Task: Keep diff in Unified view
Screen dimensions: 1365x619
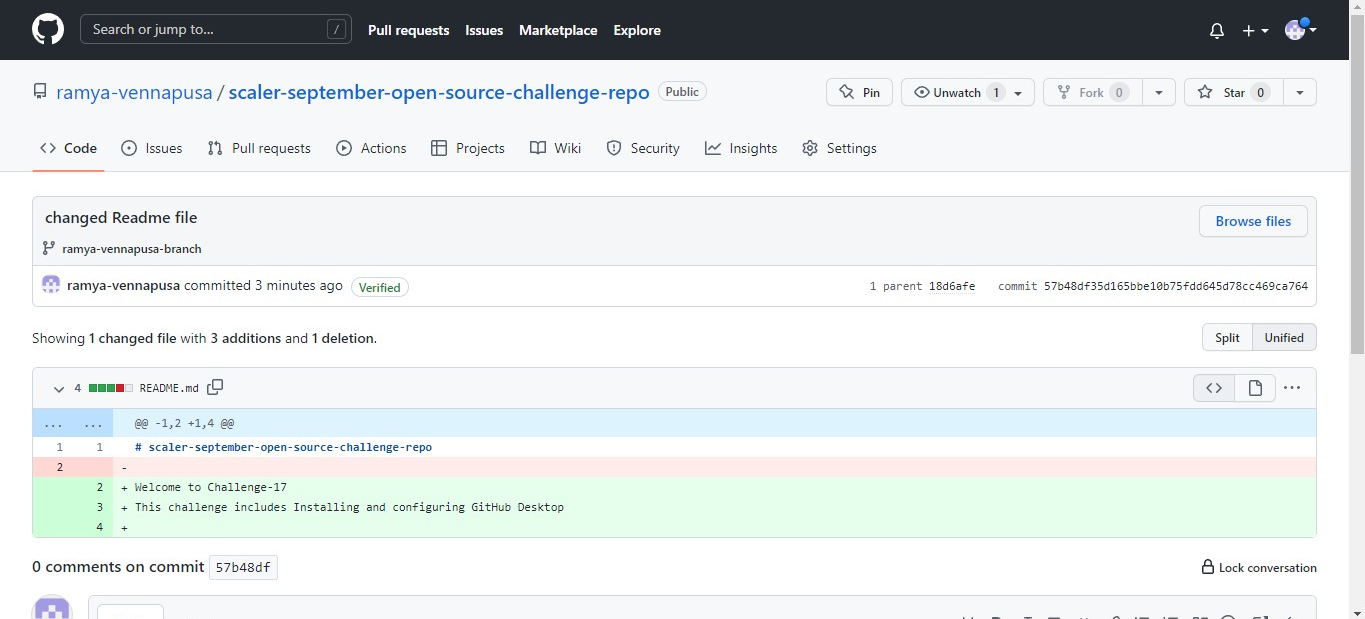Action: [1284, 337]
